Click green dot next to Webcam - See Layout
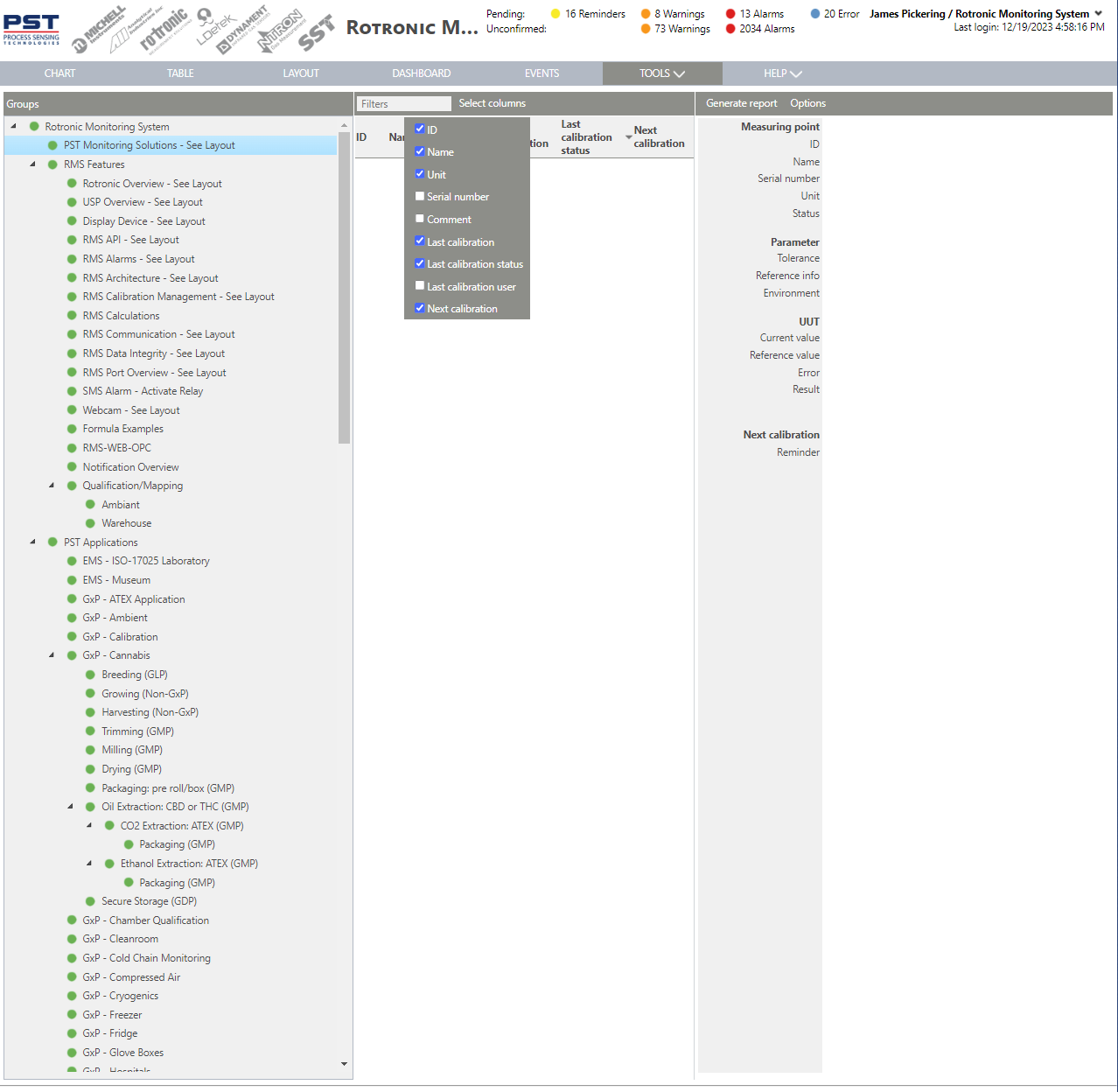This screenshot has height=1092, width=1118. click(73, 410)
